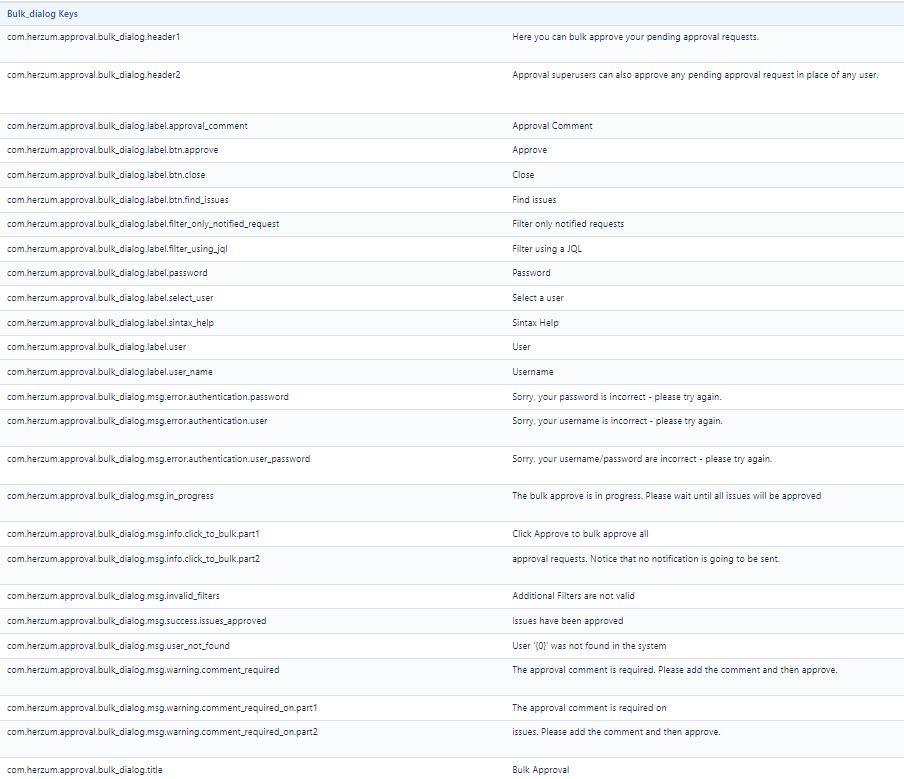The image size is (904, 779).
Task: Click the 'The approval comment is required on' value
Action: click(x=589, y=708)
